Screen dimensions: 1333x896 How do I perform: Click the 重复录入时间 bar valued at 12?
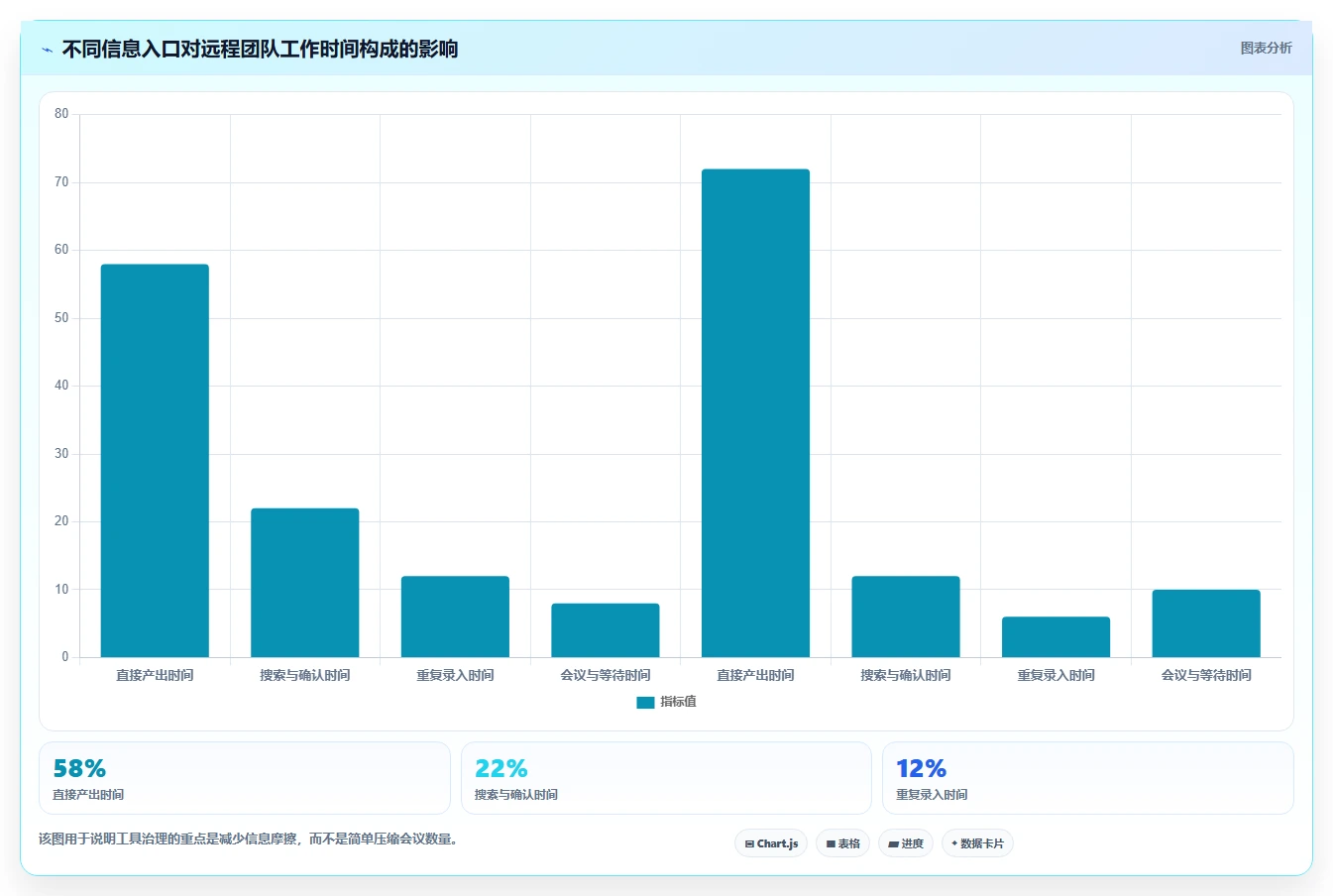tap(455, 616)
